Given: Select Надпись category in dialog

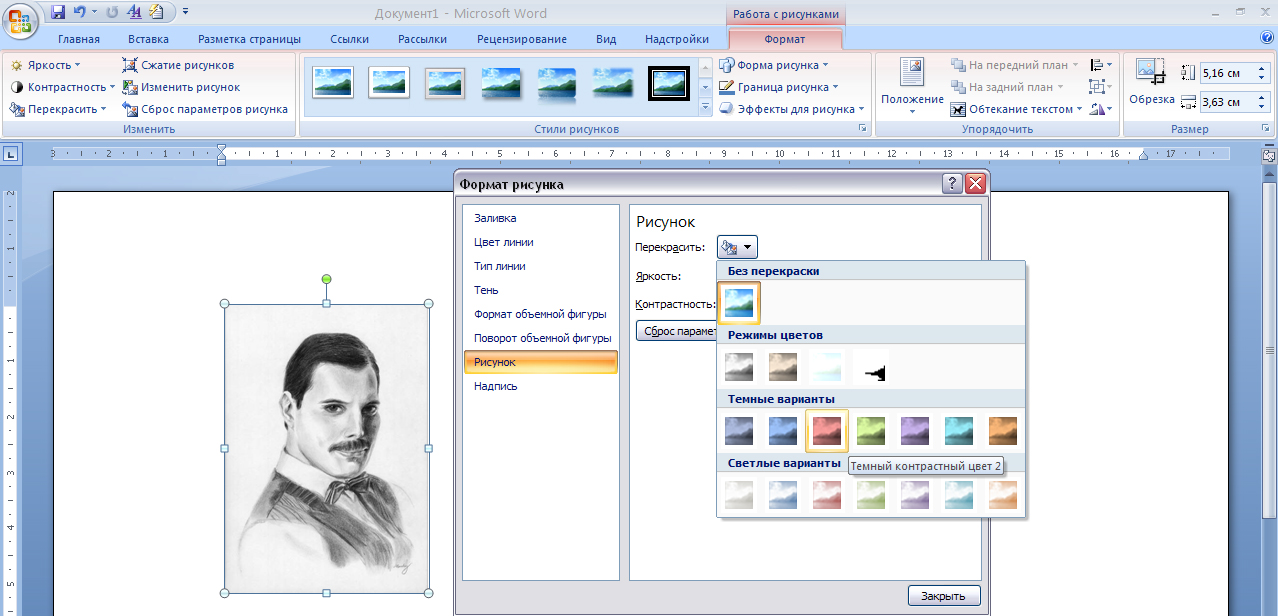Looking at the screenshot, I should [x=541, y=386].
